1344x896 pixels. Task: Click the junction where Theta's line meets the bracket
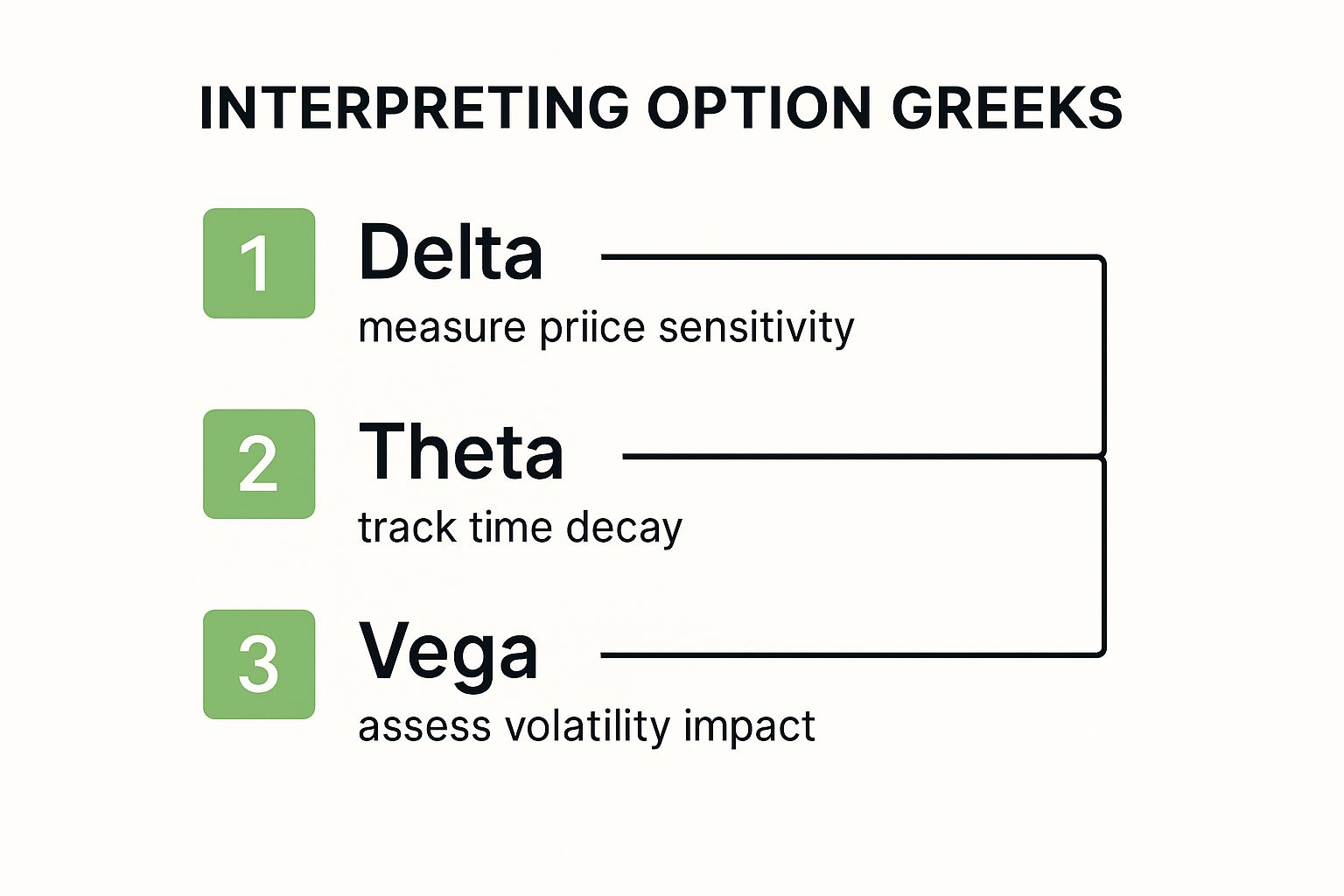pos(1102,456)
